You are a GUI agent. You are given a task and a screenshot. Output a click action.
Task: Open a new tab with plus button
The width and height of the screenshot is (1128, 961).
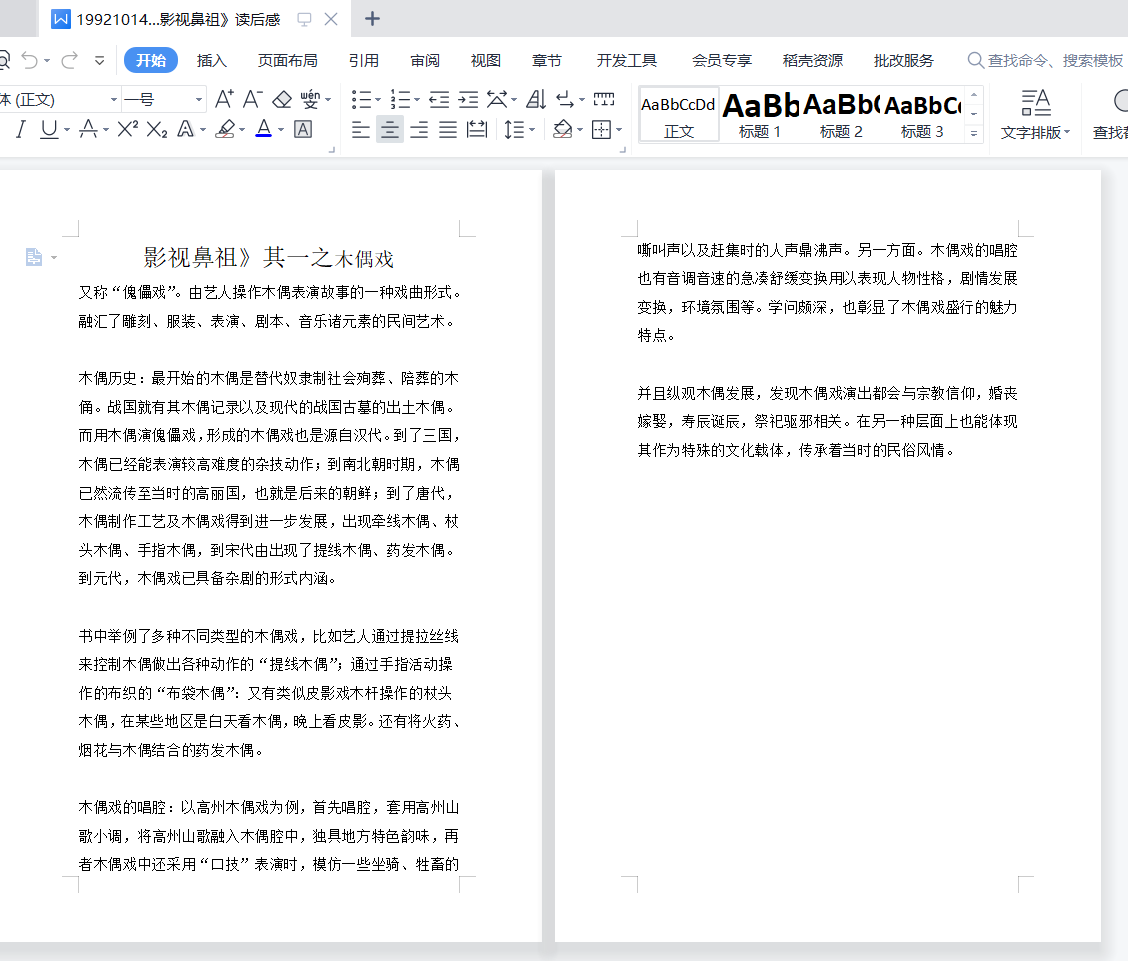point(372,19)
